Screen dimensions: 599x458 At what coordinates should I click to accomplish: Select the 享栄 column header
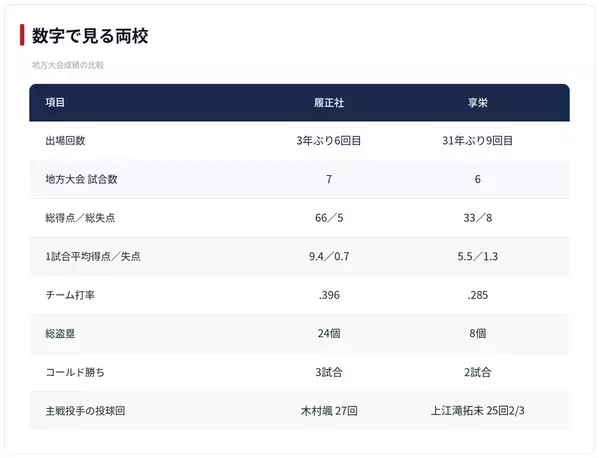point(478,102)
